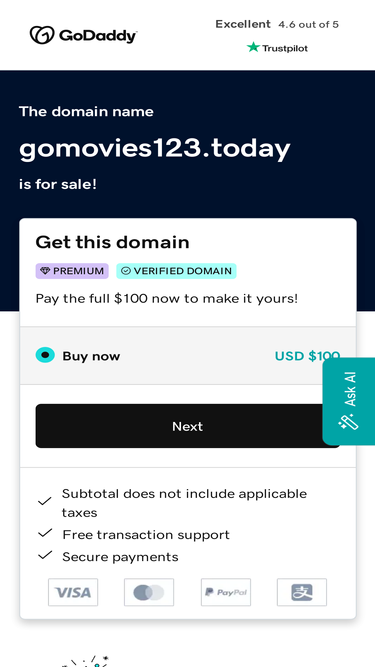375x667 pixels.
Task: Click the Mastercard payment icon
Action: (x=149, y=592)
